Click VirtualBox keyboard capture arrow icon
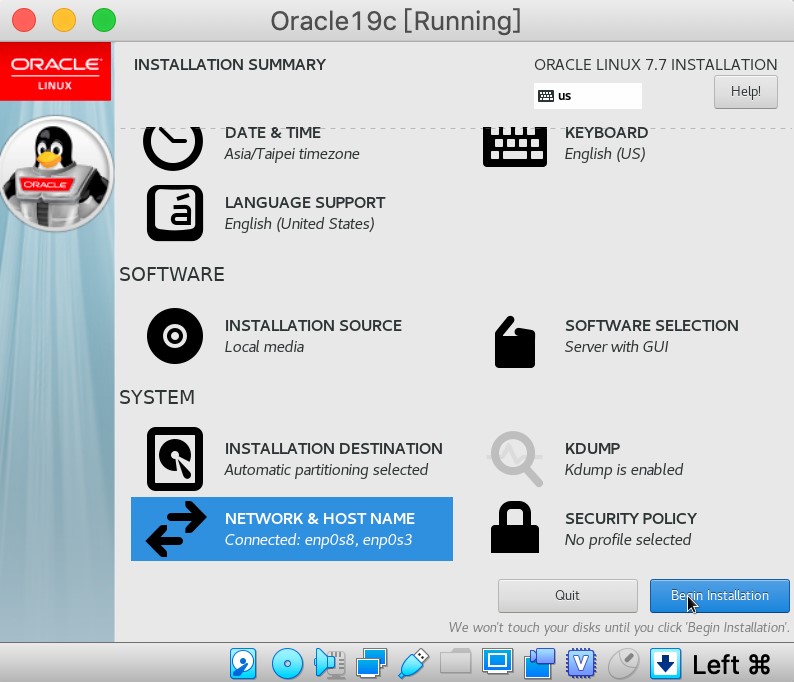Image resolution: width=794 pixels, height=682 pixels. [665, 663]
